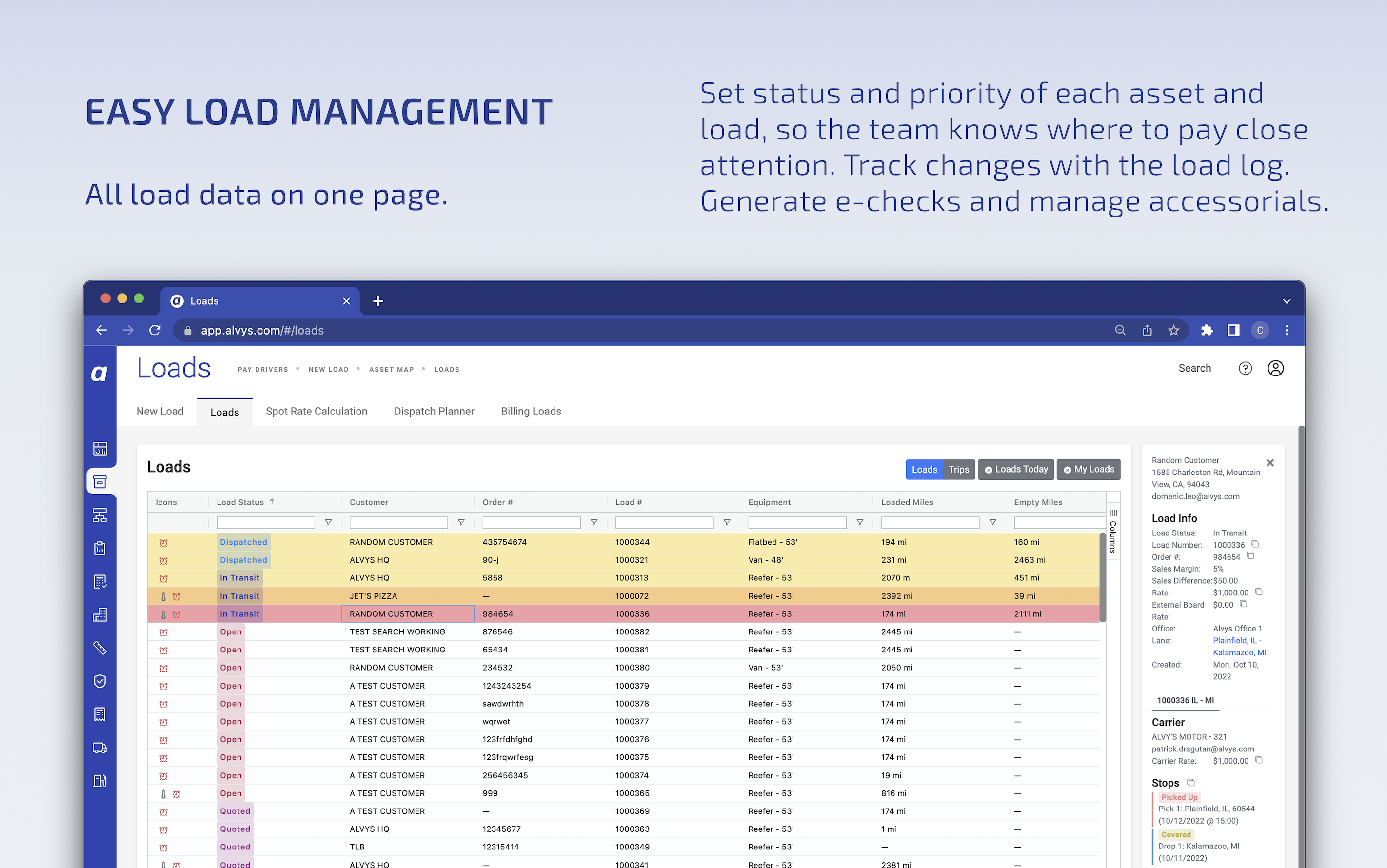Screen dimensions: 1387x868
Task: Click the user account icon top right
Action: tap(1276, 369)
